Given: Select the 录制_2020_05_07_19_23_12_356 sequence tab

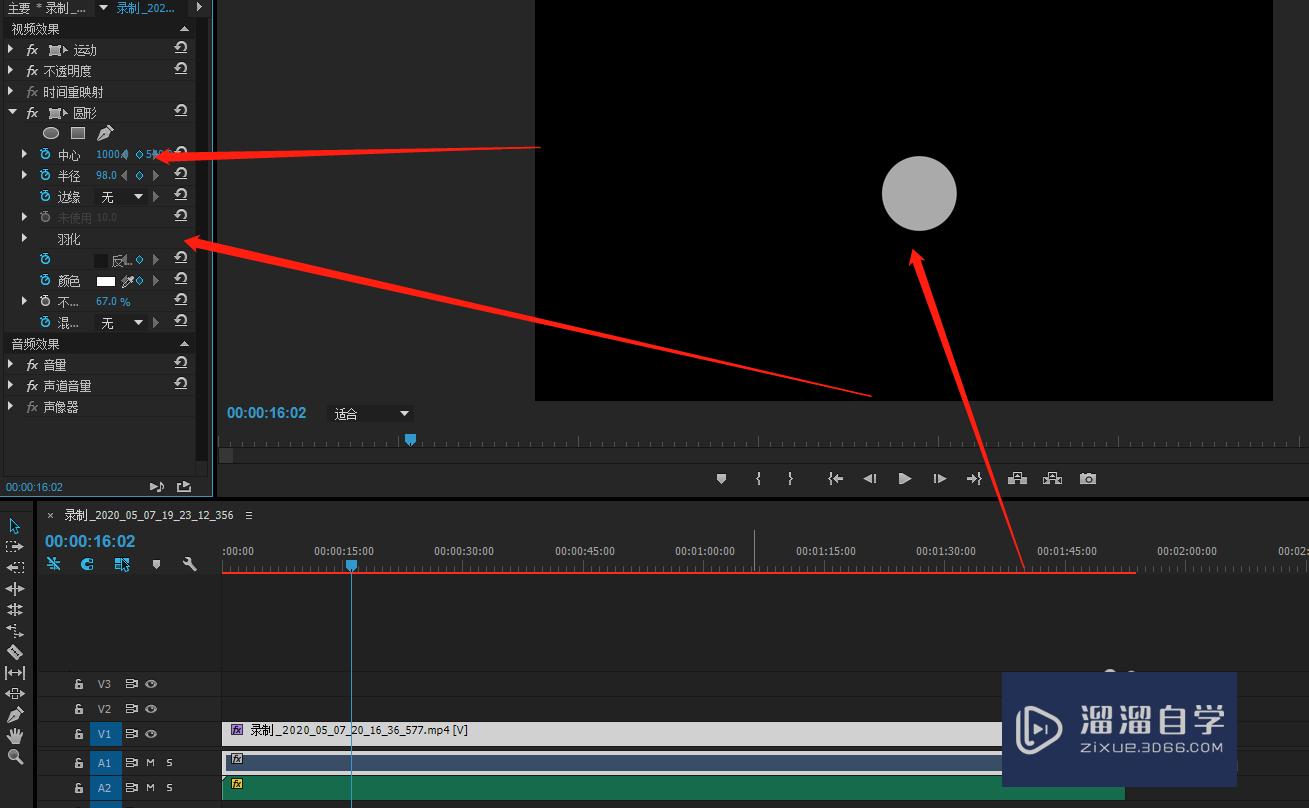Looking at the screenshot, I should [149, 515].
